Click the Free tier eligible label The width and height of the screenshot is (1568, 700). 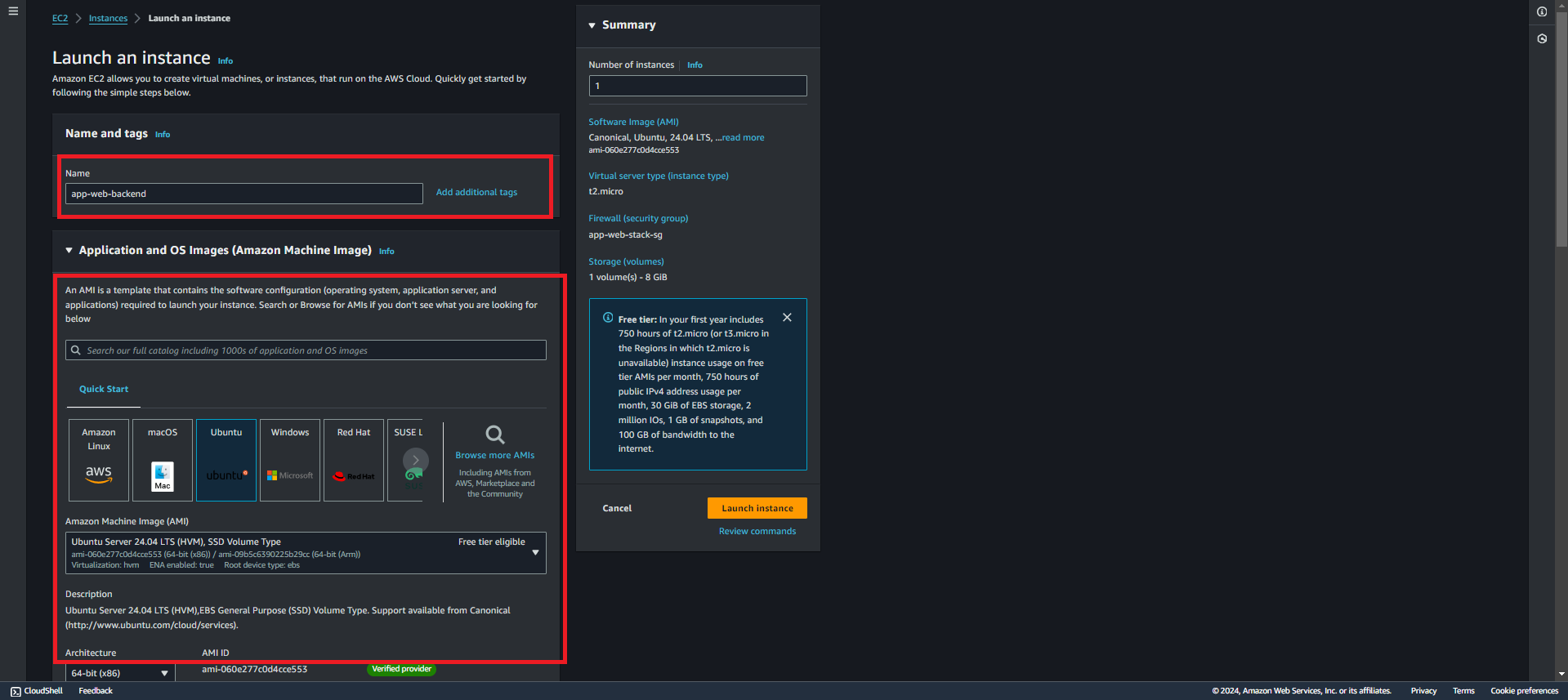[x=492, y=542]
